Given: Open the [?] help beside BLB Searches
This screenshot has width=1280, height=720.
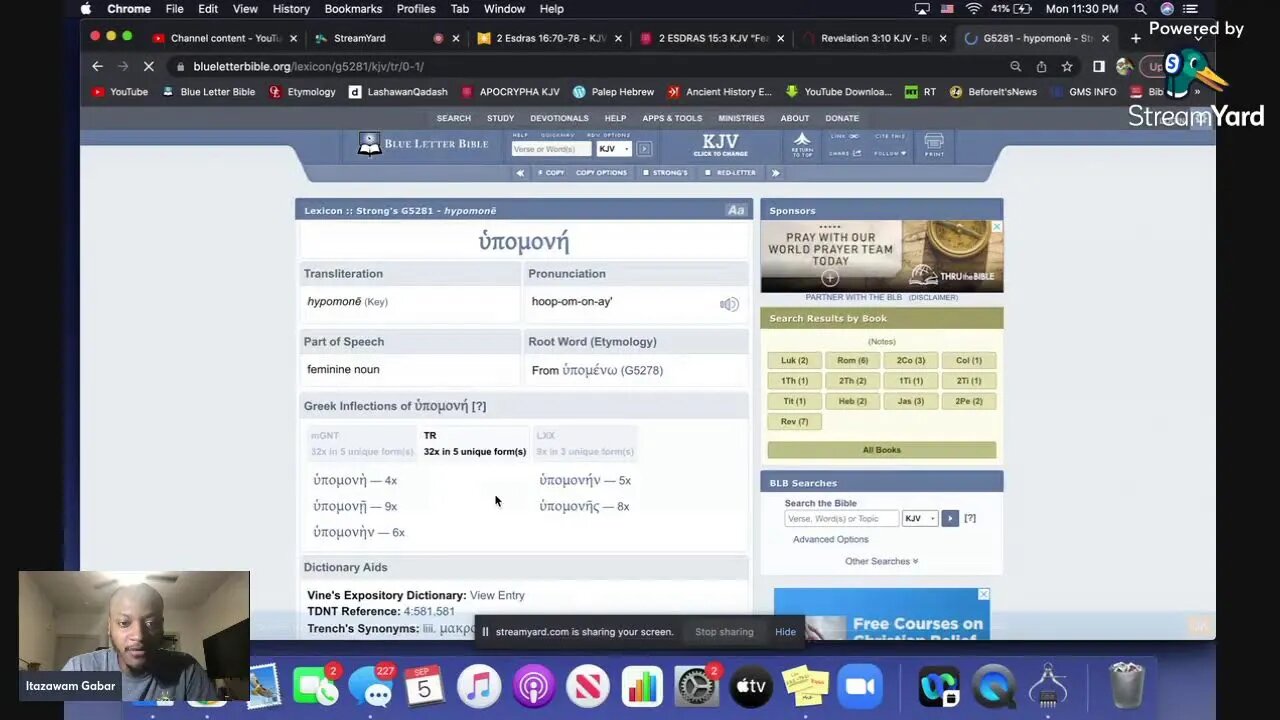Looking at the screenshot, I should (970, 518).
